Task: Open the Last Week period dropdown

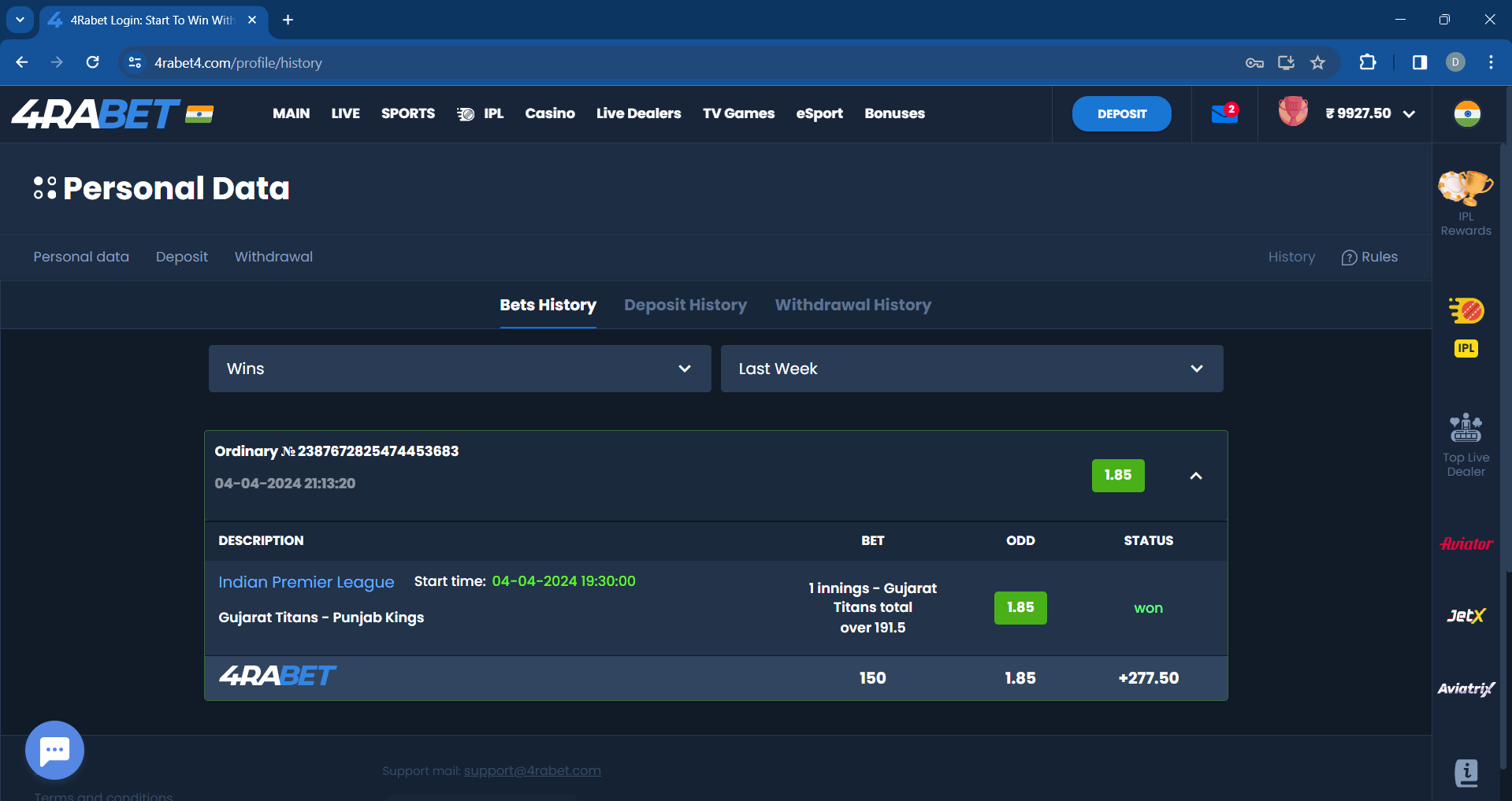Action: 971,369
